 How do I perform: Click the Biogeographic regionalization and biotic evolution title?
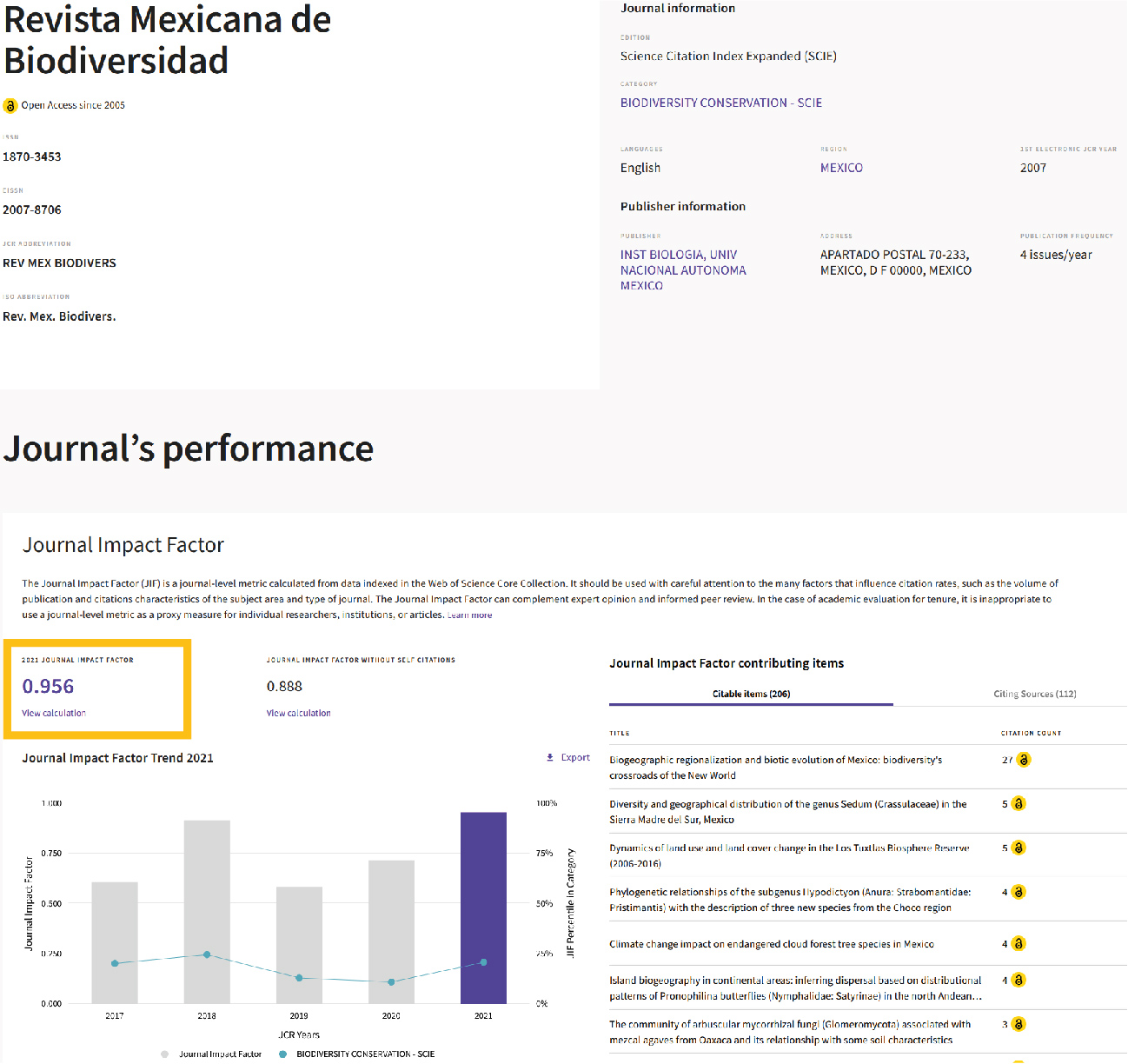click(x=775, y=768)
